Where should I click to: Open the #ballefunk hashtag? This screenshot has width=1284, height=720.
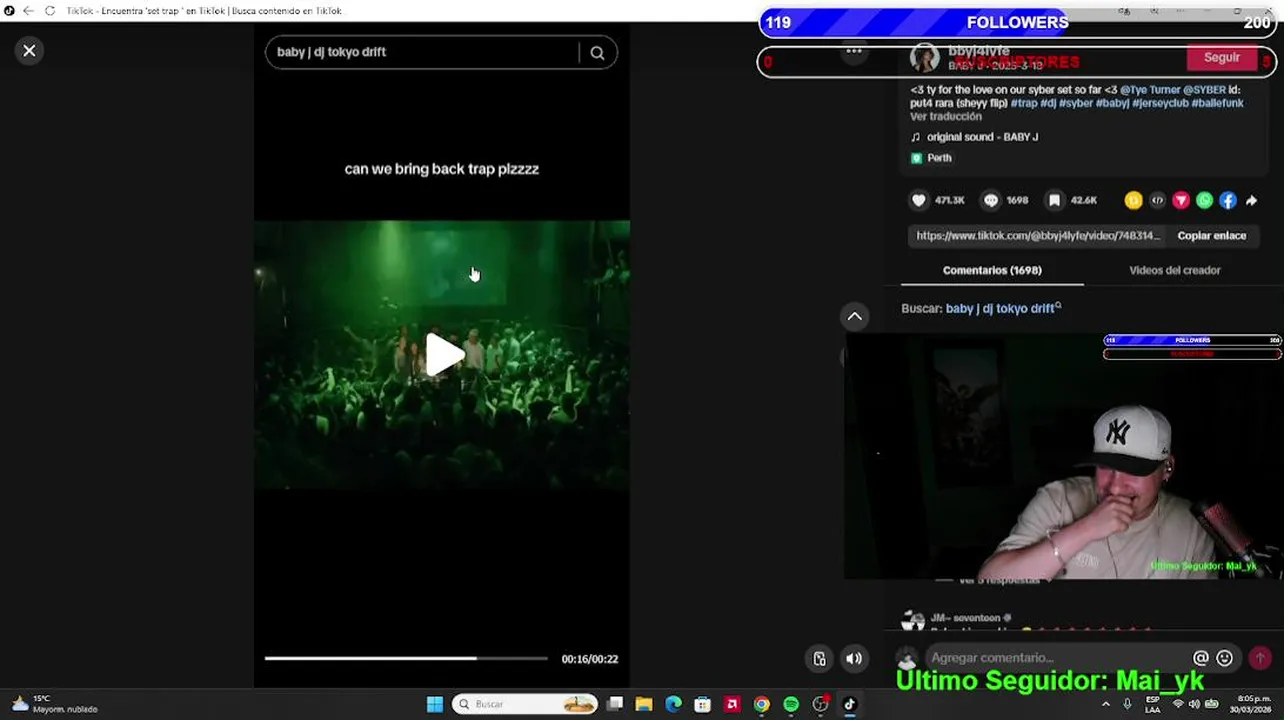point(1217,103)
